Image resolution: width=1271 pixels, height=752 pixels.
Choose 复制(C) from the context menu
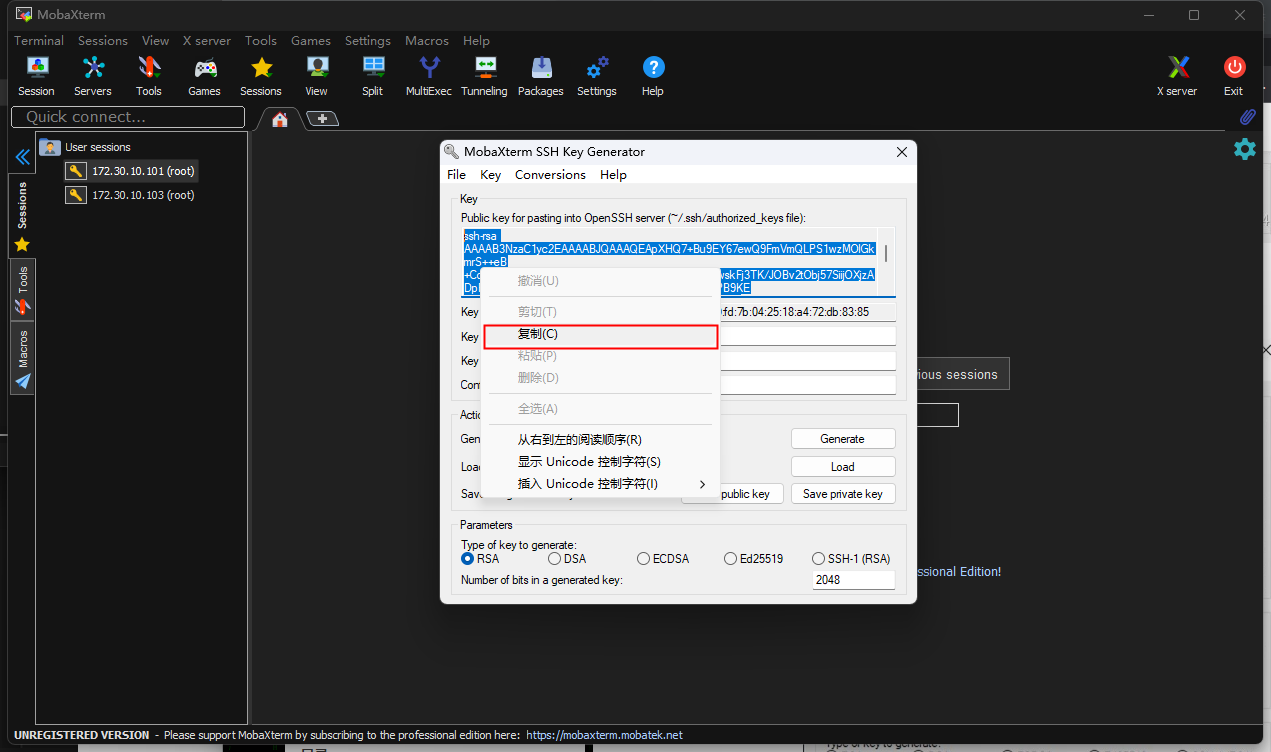click(x=601, y=335)
